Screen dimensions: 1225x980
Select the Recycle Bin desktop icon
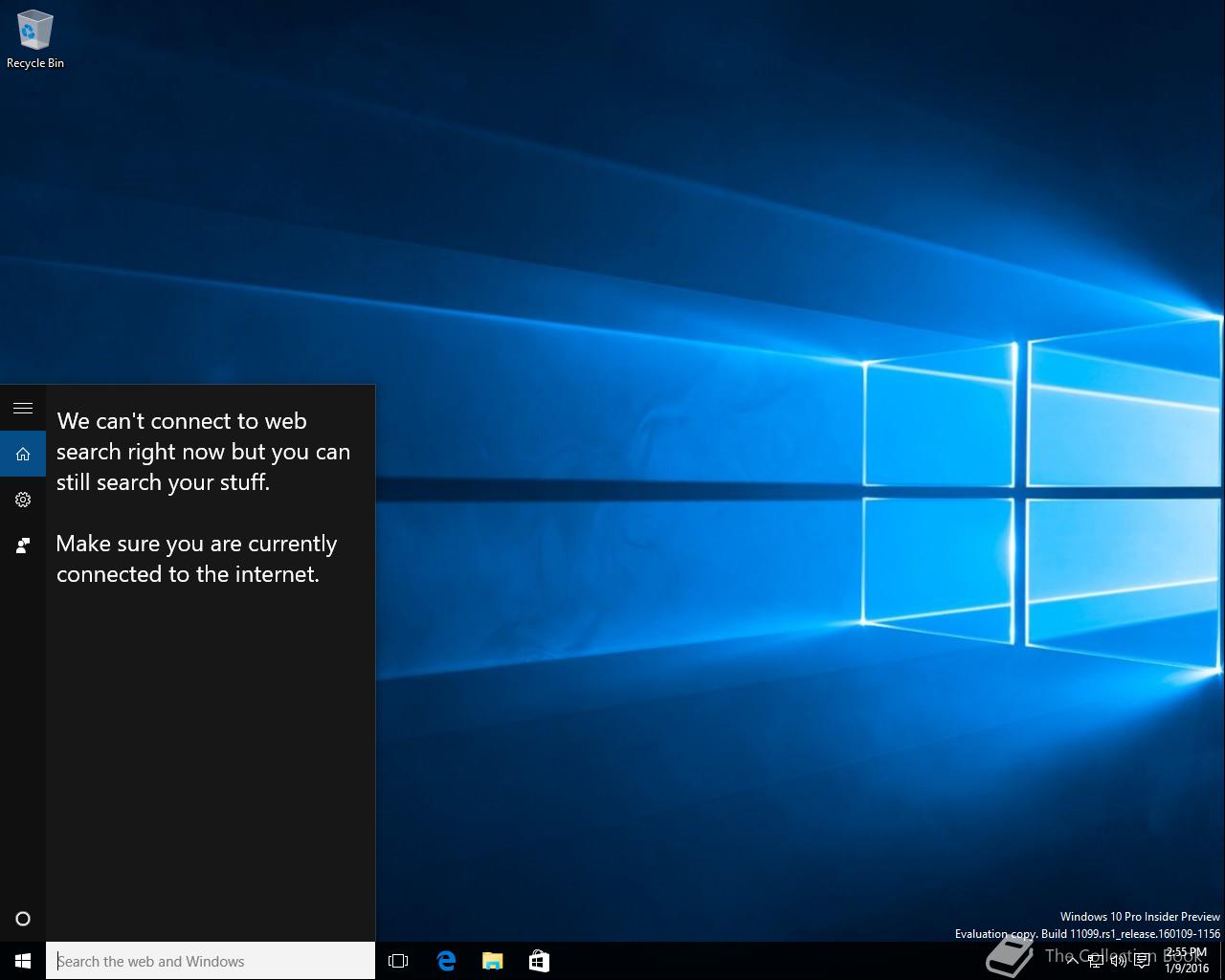[35, 40]
